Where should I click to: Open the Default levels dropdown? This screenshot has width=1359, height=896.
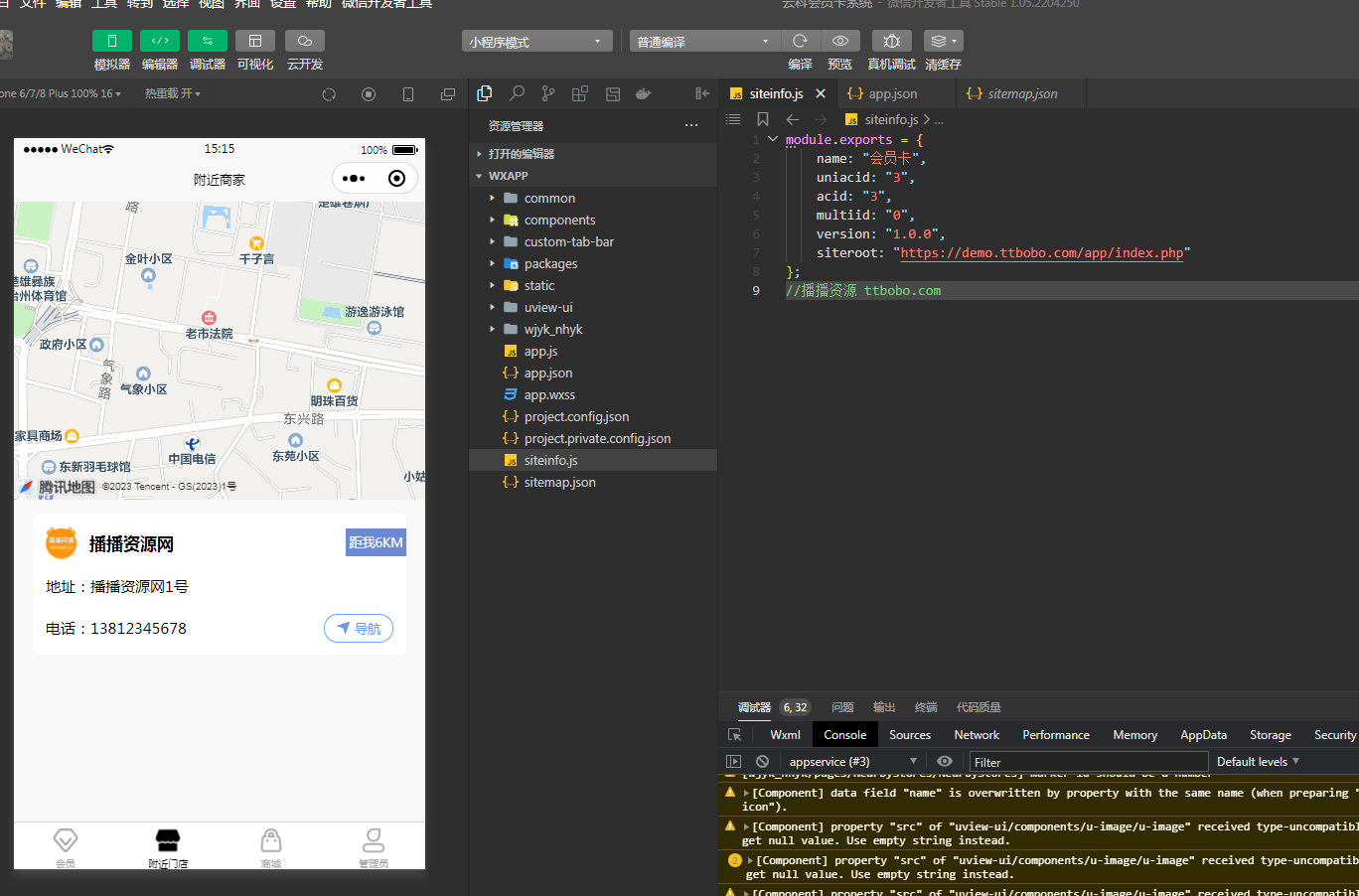[x=1258, y=762]
